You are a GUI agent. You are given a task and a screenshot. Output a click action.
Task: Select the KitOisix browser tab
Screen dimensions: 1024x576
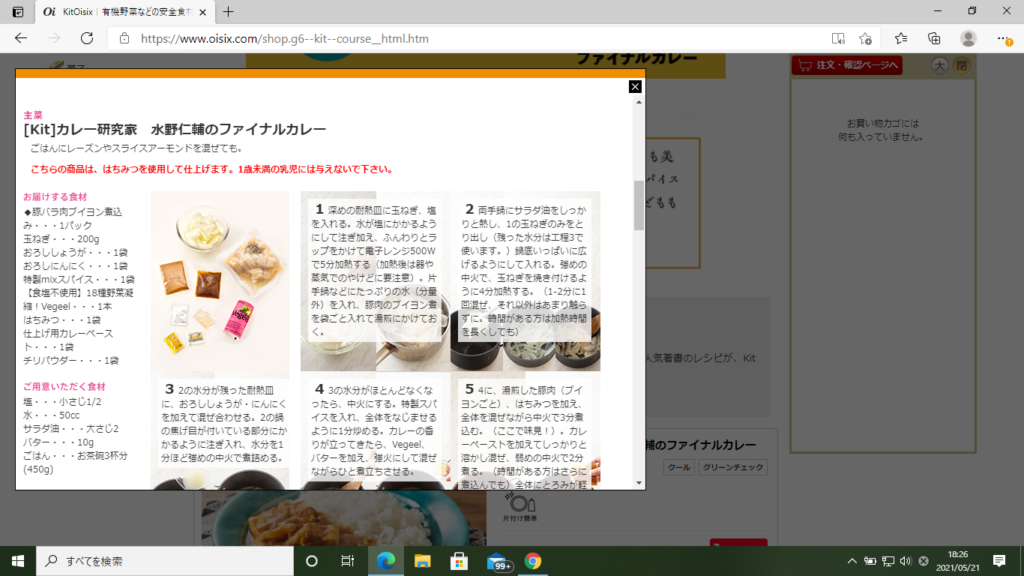[x=126, y=12]
